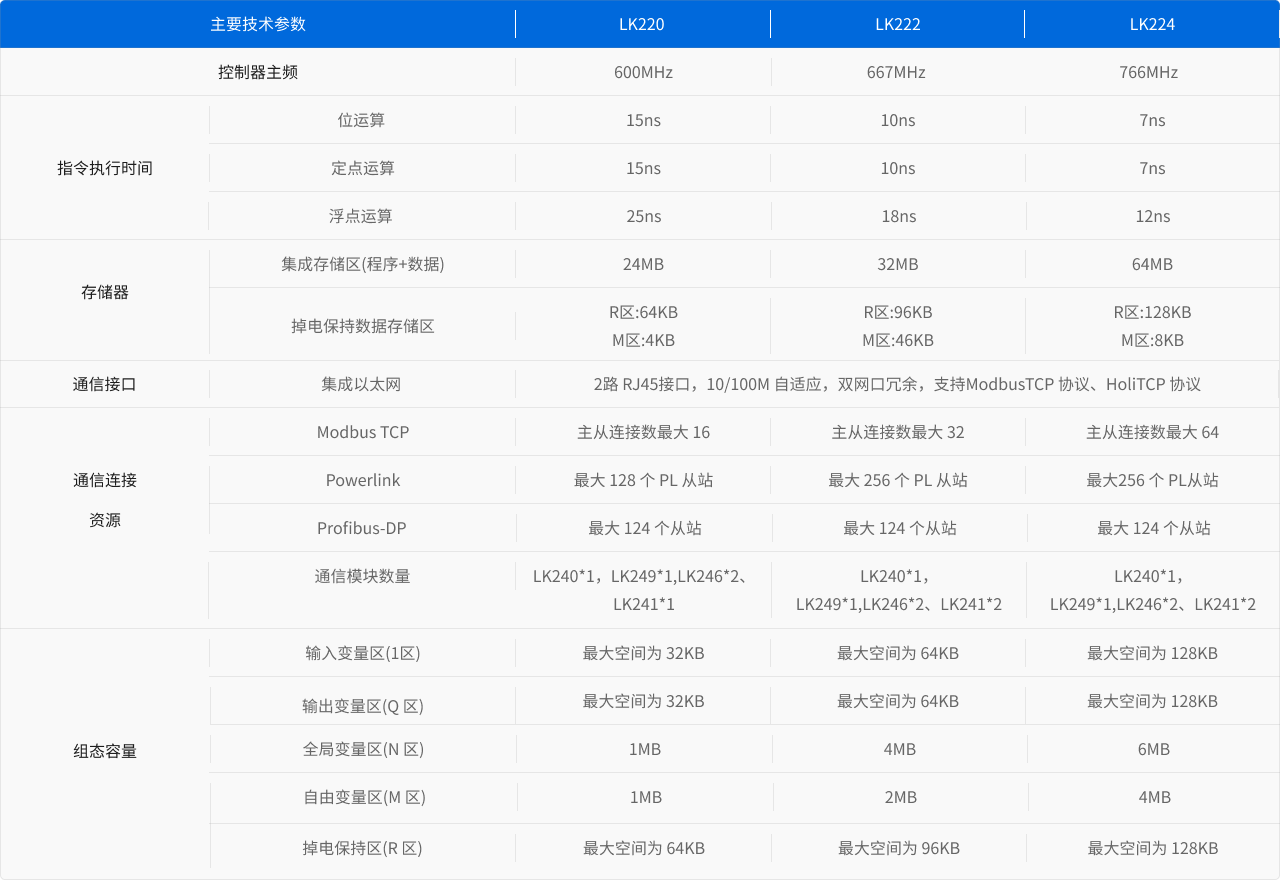Select 主从连接数最大 64 cell
Image resolution: width=1280 pixels, height=880 pixels.
[1152, 432]
